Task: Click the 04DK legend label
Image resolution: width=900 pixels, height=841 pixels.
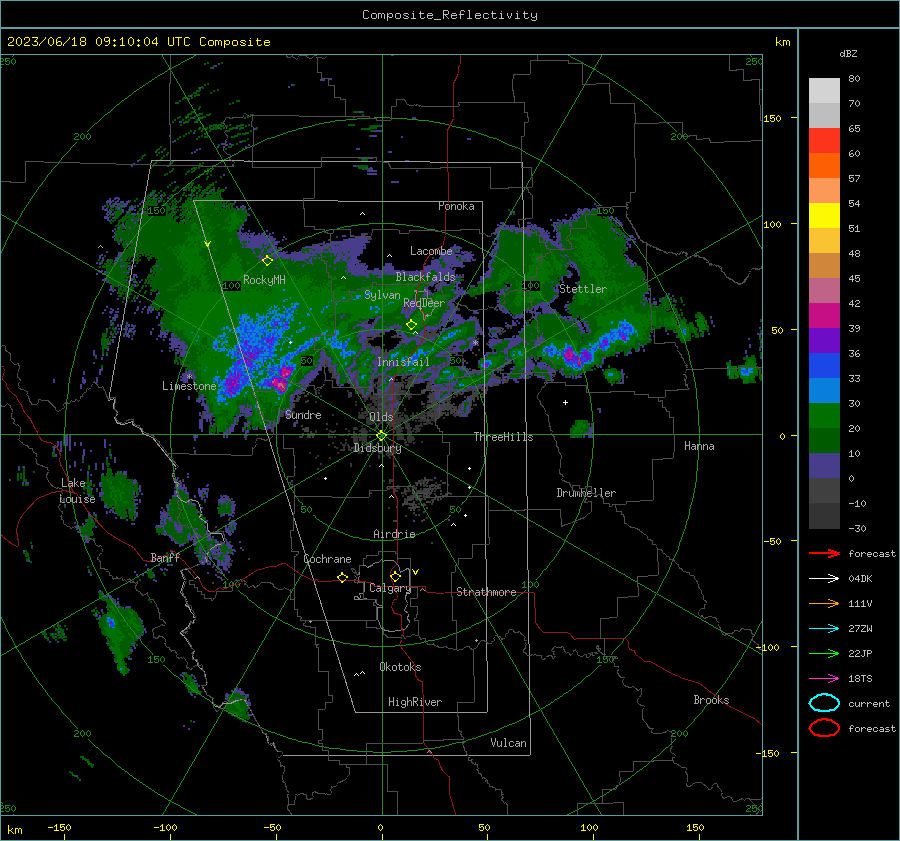Action: (860, 578)
